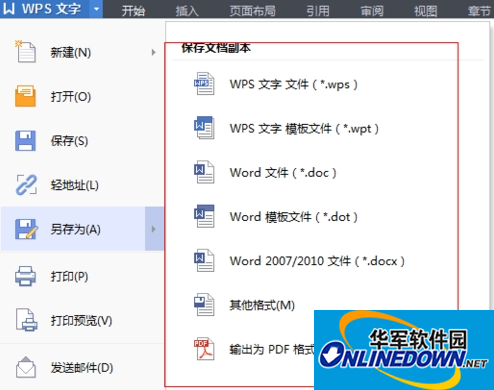The width and height of the screenshot is (494, 390).
Task: Click the Word template .dot icon
Action: pyautogui.click(x=204, y=216)
